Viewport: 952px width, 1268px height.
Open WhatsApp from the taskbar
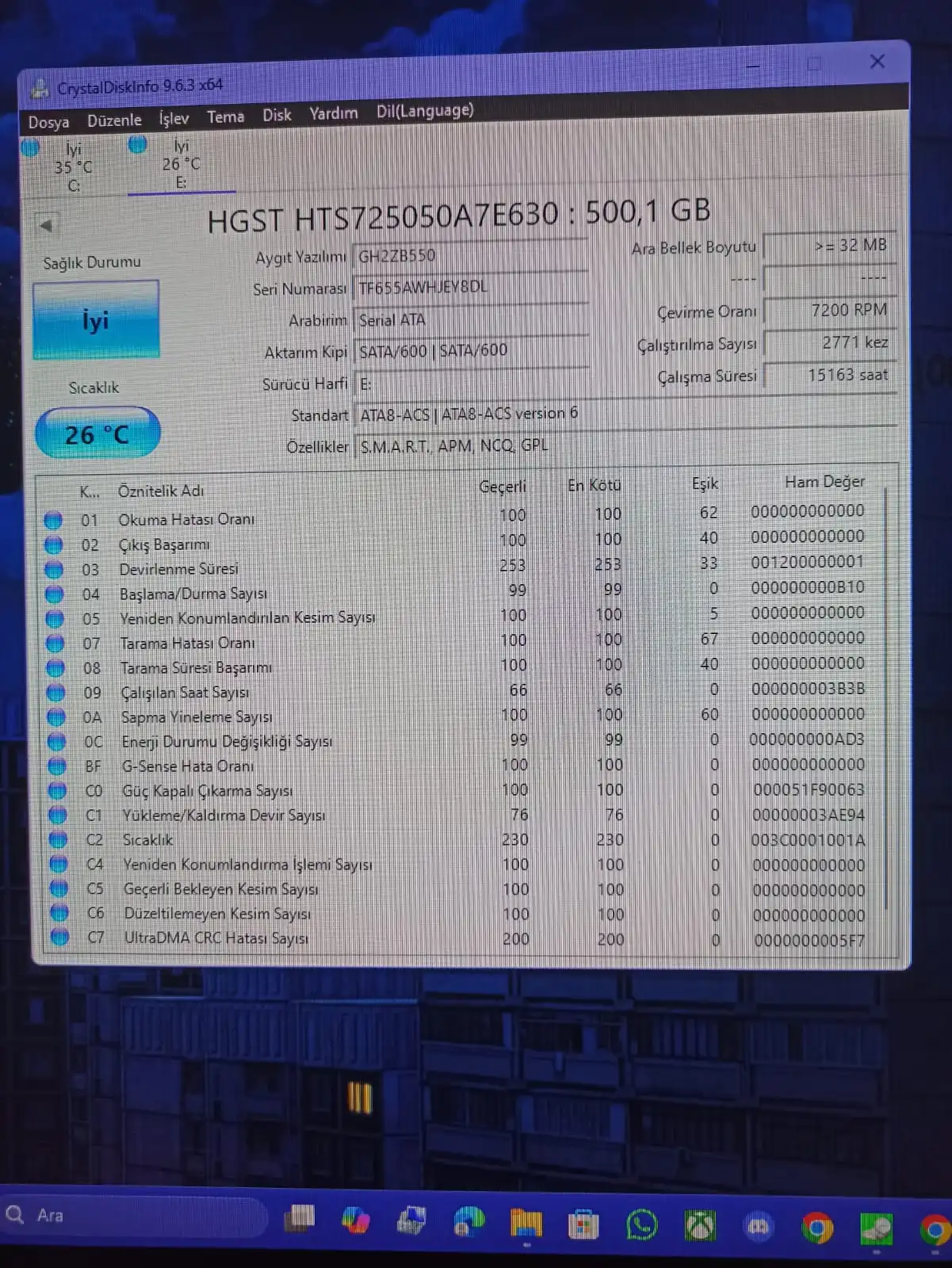coord(641,1225)
